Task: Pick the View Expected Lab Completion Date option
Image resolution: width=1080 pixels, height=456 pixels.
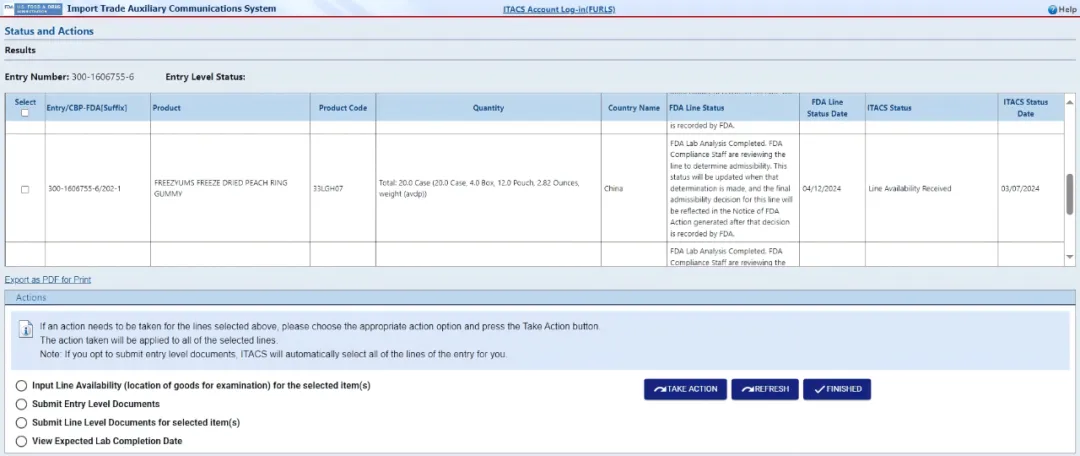Action: click(22, 441)
